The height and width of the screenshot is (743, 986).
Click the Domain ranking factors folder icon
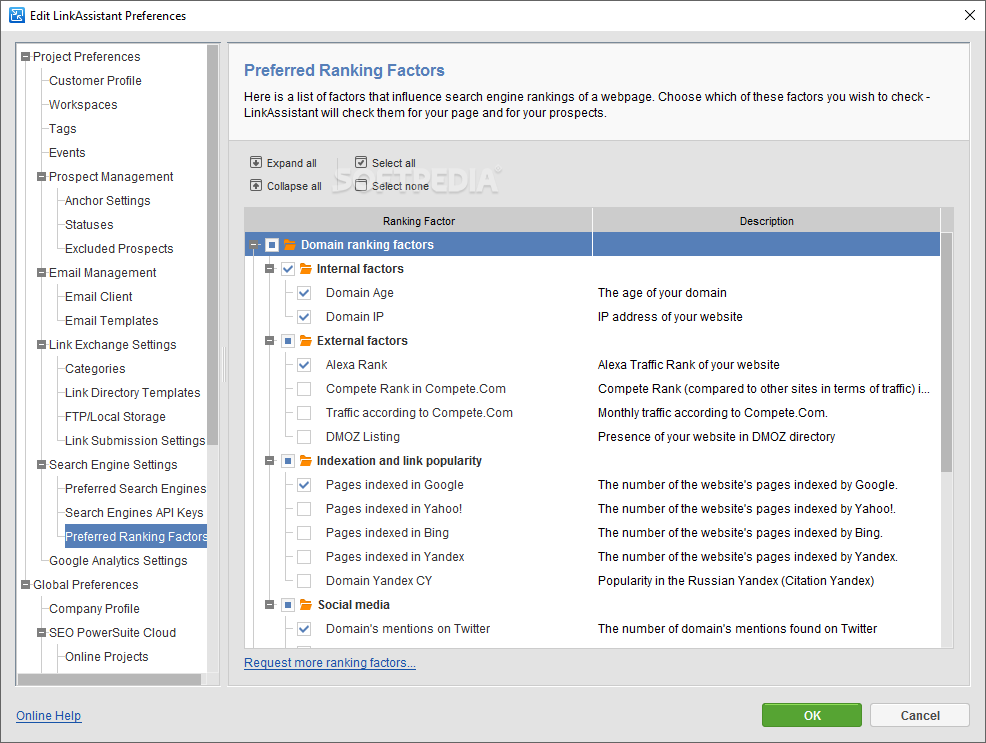[x=290, y=245]
